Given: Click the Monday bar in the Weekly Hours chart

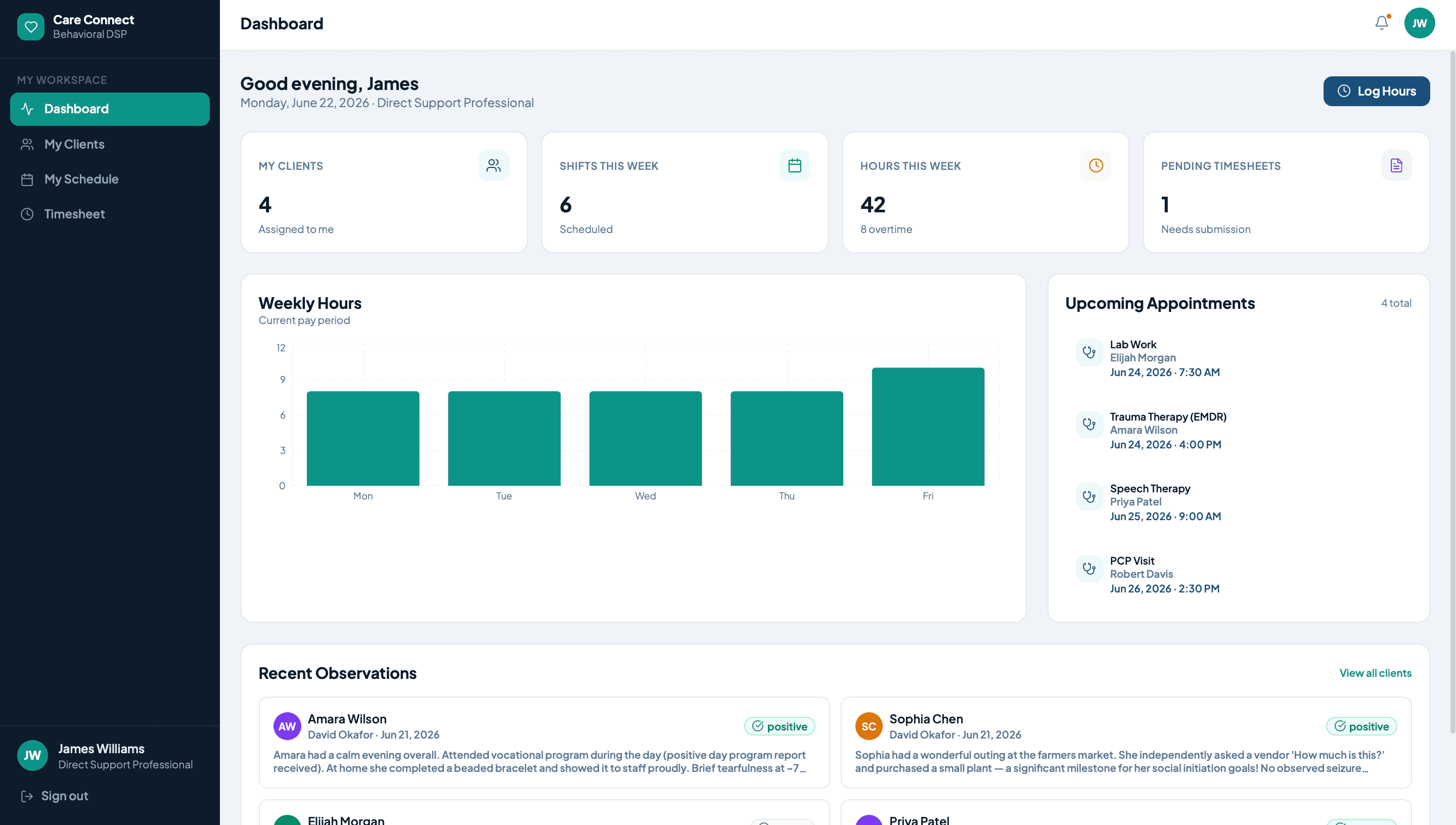Looking at the screenshot, I should pos(362,438).
